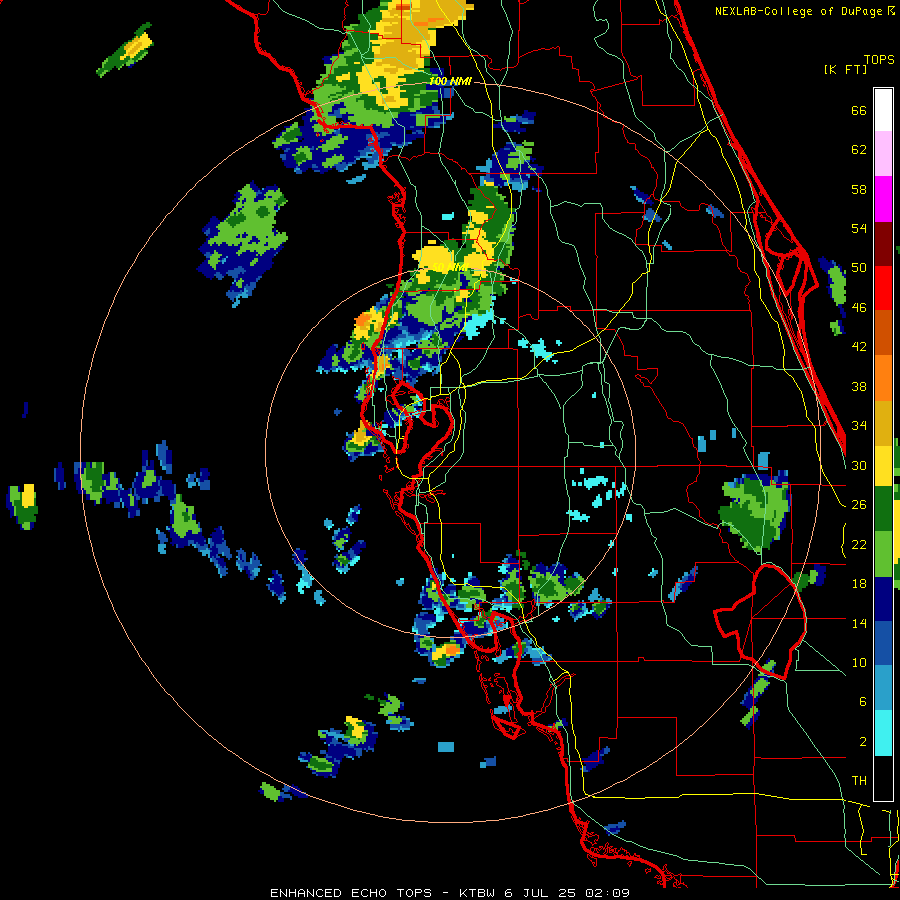Click the medium blue 14 K FT legend swatch

click(x=883, y=643)
